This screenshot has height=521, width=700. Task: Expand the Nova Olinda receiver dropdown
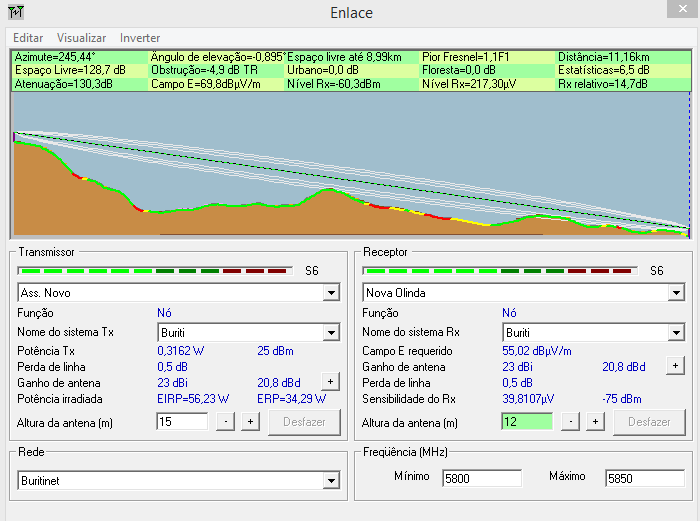point(676,293)
